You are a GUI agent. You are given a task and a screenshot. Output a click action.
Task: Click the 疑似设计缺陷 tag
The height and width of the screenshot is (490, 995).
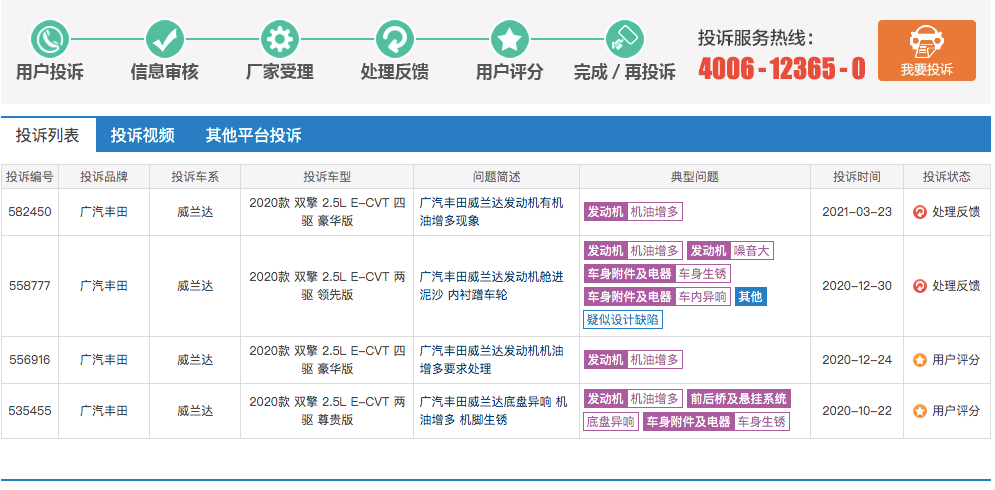click(623, 319)
